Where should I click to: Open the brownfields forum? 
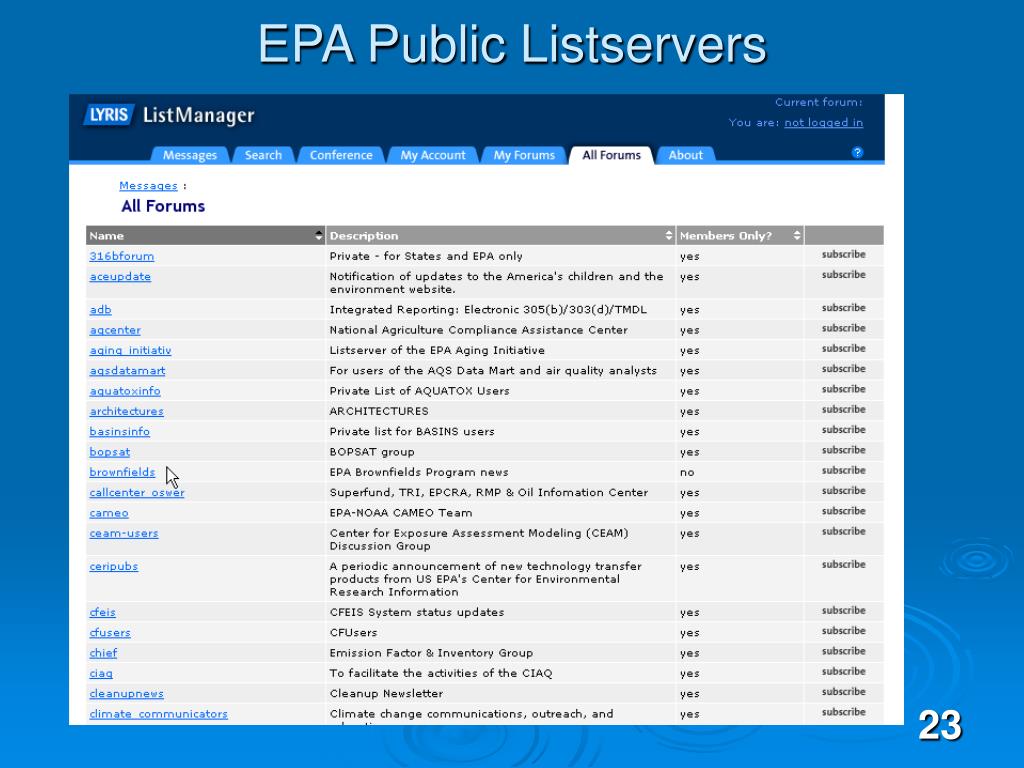pos(122,472)
